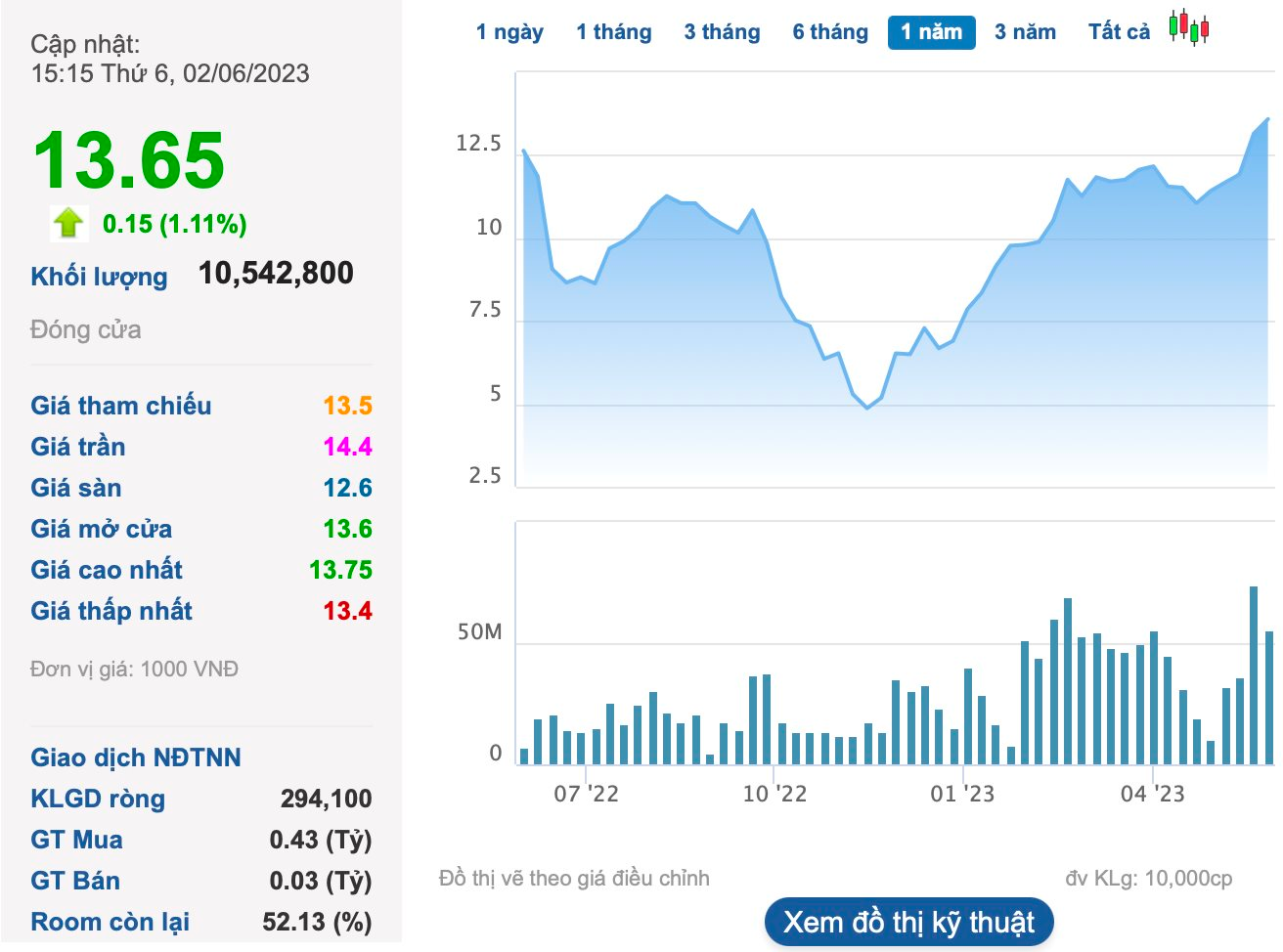Click the 'Giá mở cửa' label
Image resolution: width=1283 pixels, height=952 pixels.
tap(101, 529)
